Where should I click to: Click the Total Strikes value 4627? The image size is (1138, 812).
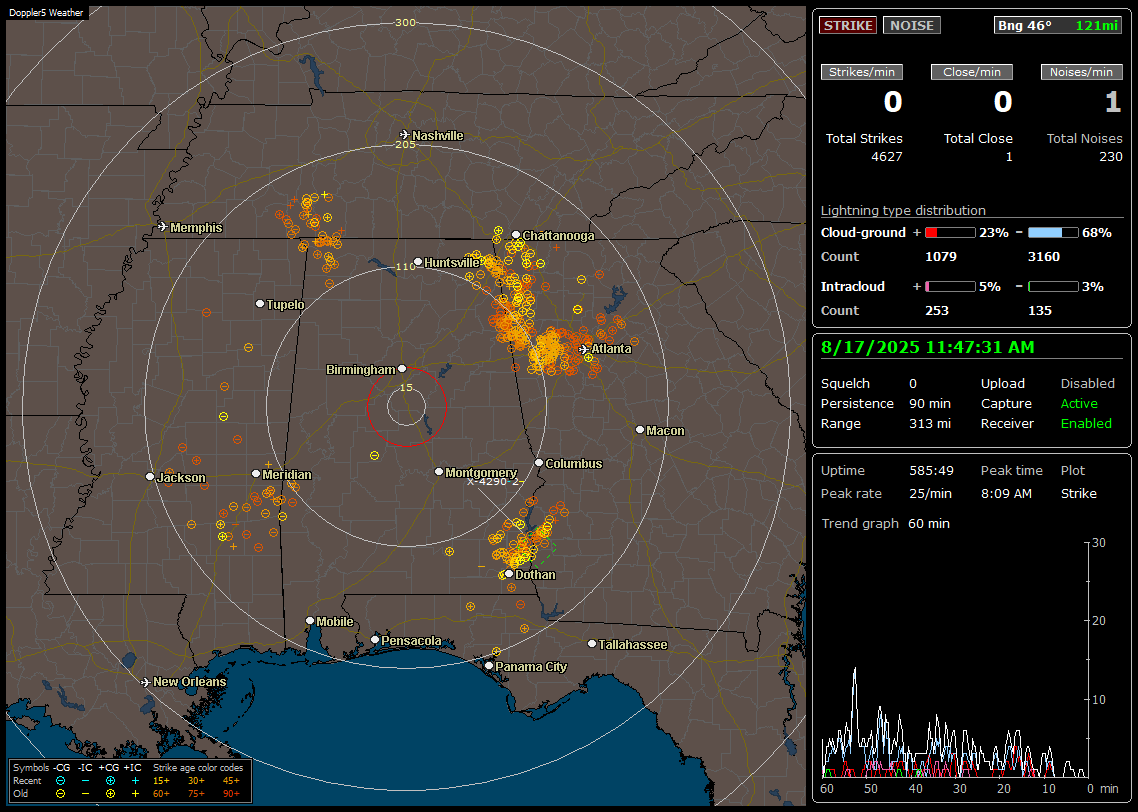886,157
